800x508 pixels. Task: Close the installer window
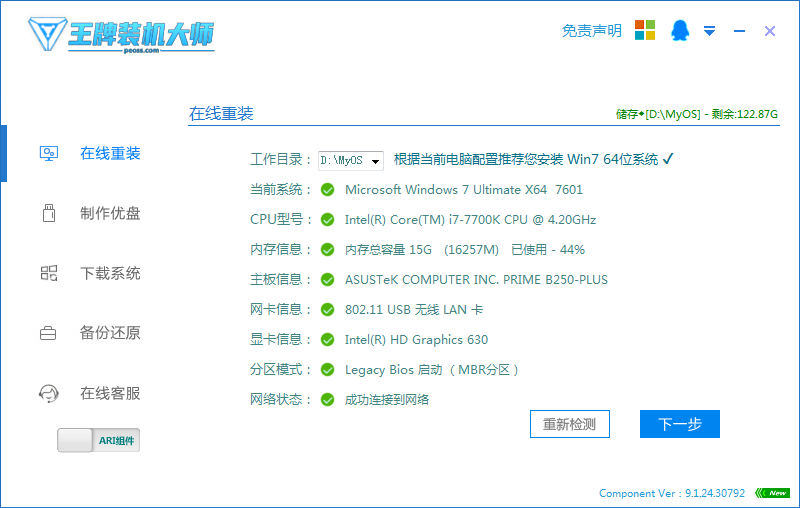coord(770,31)
